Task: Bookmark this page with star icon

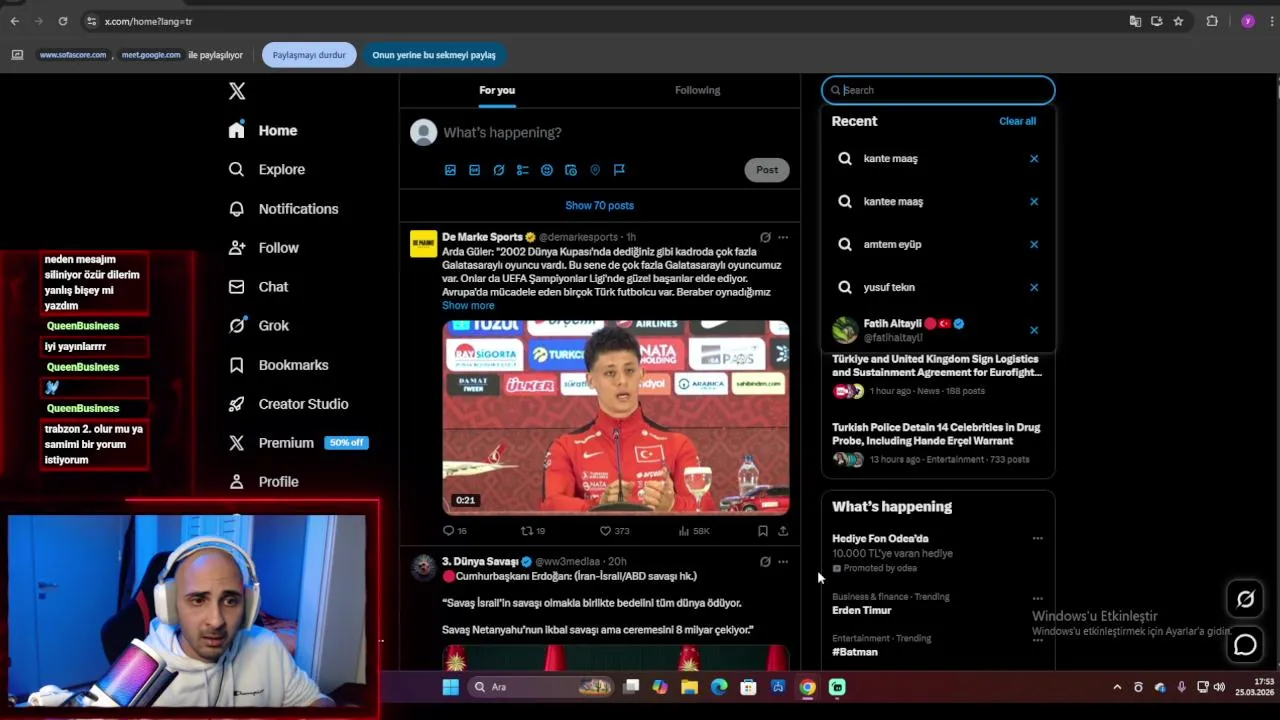Action: (x=1178, y=21)
